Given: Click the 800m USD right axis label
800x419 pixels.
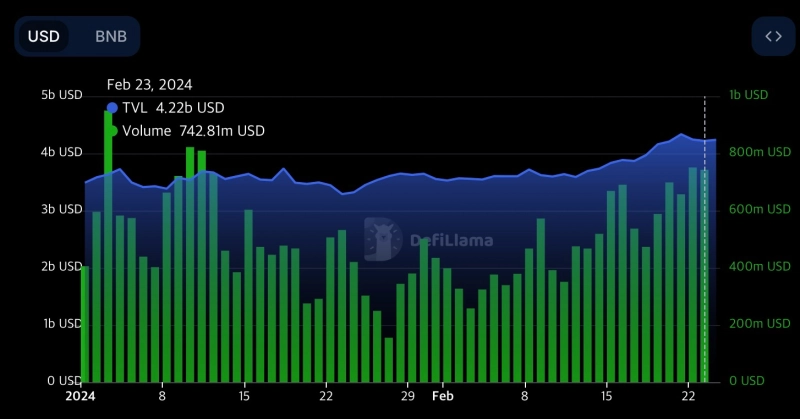Looking at the screenshot, I should (747, 152).
